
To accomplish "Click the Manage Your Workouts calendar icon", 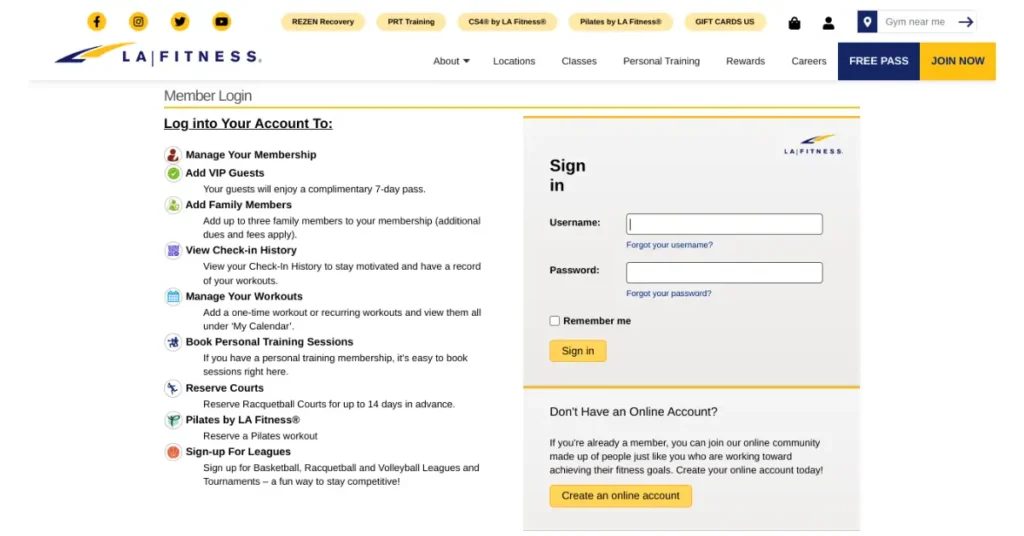I will tap(173, 296).
